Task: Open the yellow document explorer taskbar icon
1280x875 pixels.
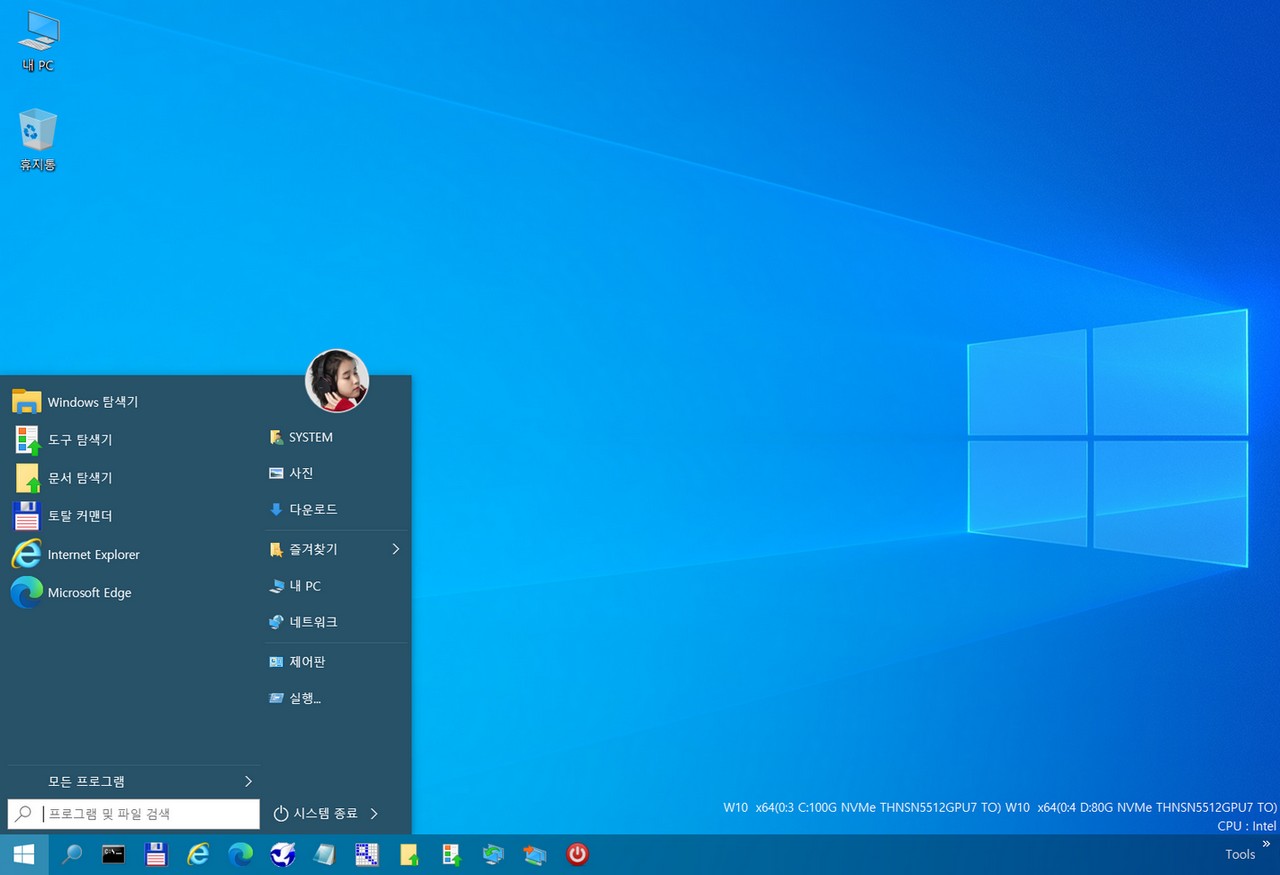Action: coord(409,854)
